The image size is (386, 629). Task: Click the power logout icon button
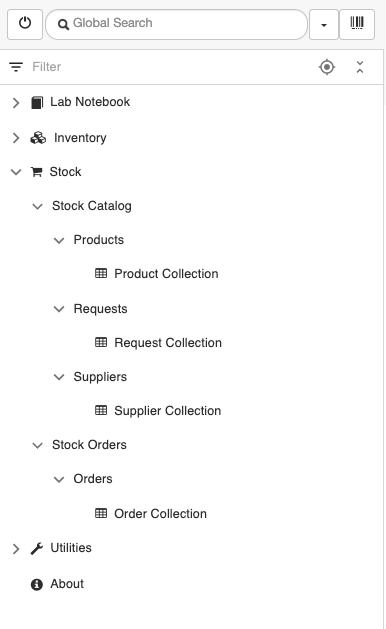coord(25,24)
